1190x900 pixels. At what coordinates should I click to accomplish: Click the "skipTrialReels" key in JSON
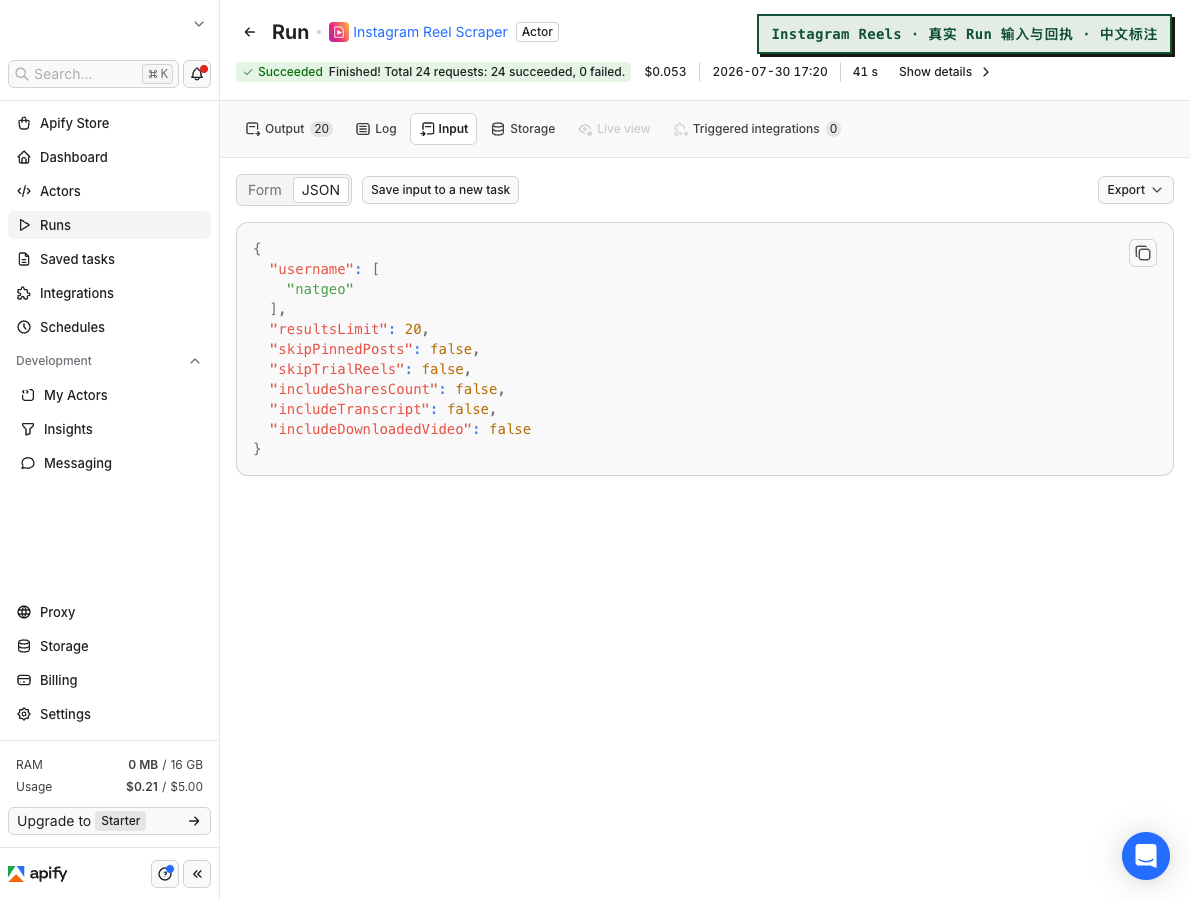(x=337, y=370)
